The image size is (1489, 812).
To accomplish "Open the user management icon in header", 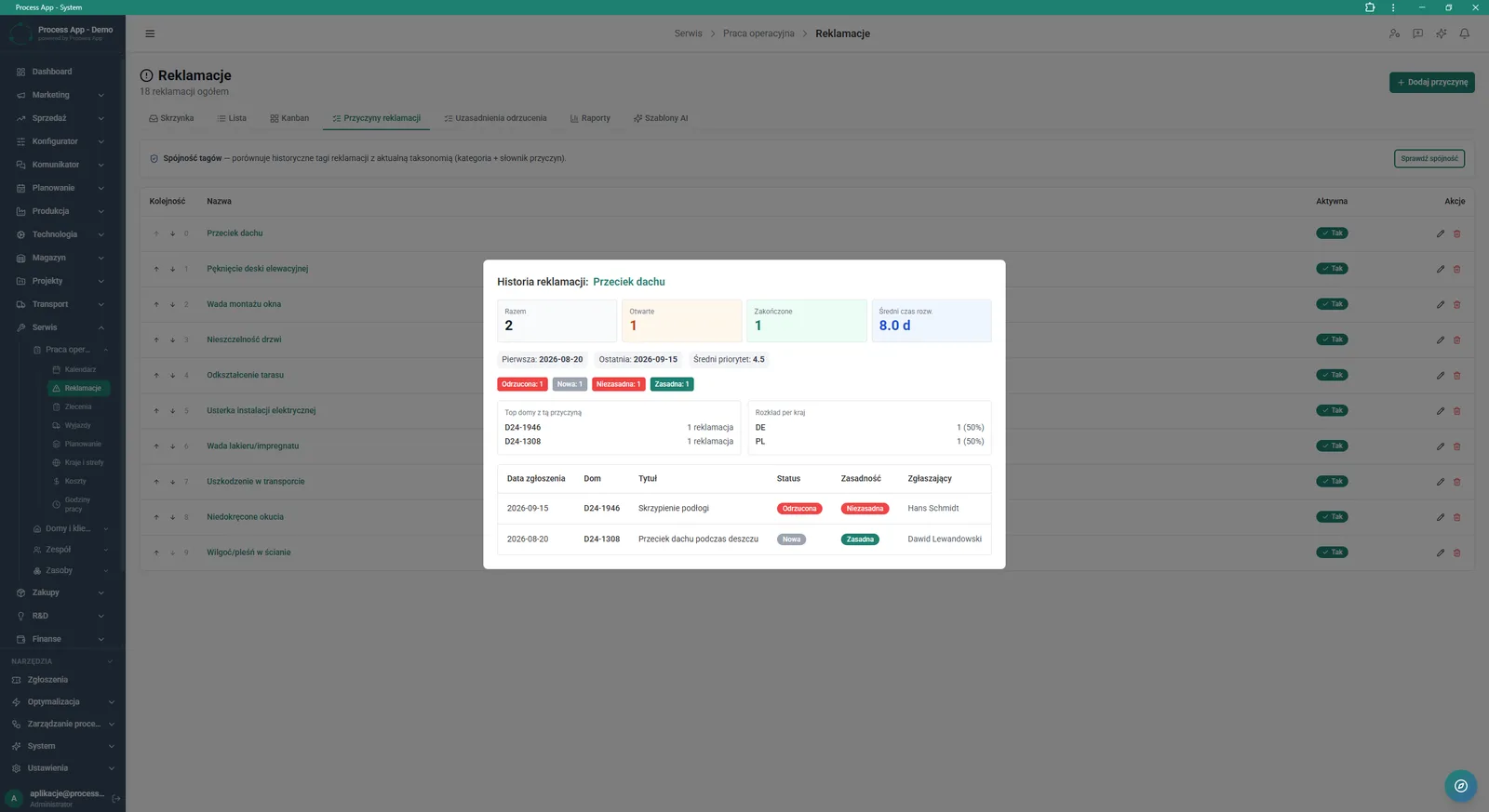I will point(1394,33).
